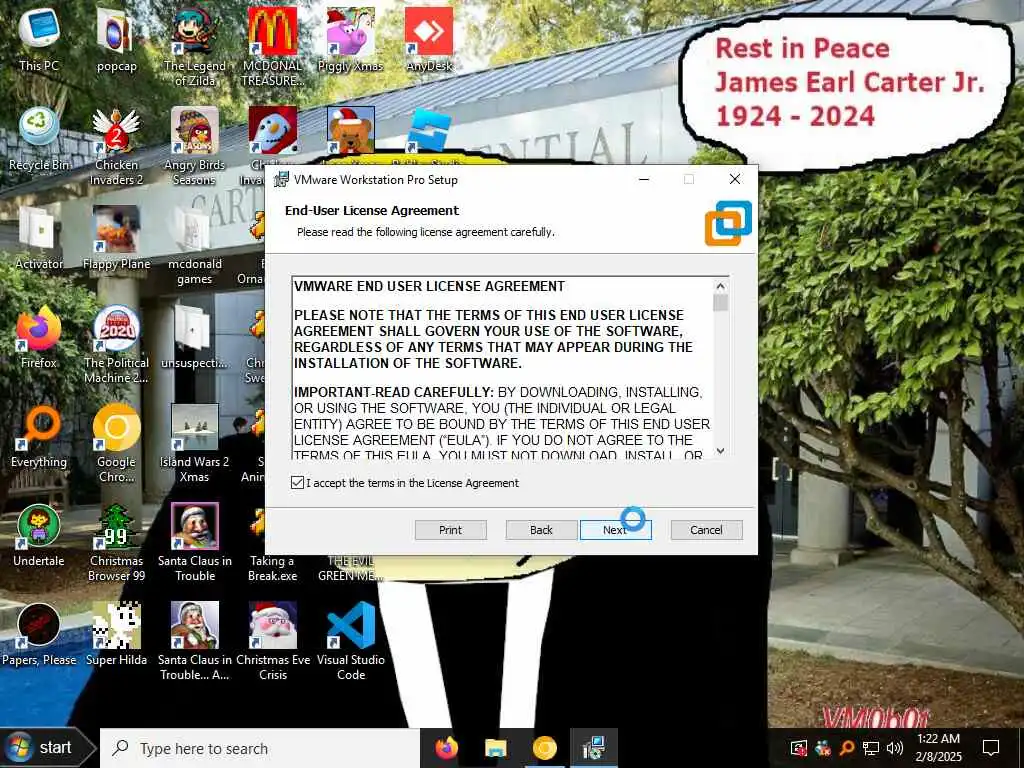Viewport: 1024px width, 768px height.
Task: Launch Papers, Please from desktop
Action: [x=39, y=635]
